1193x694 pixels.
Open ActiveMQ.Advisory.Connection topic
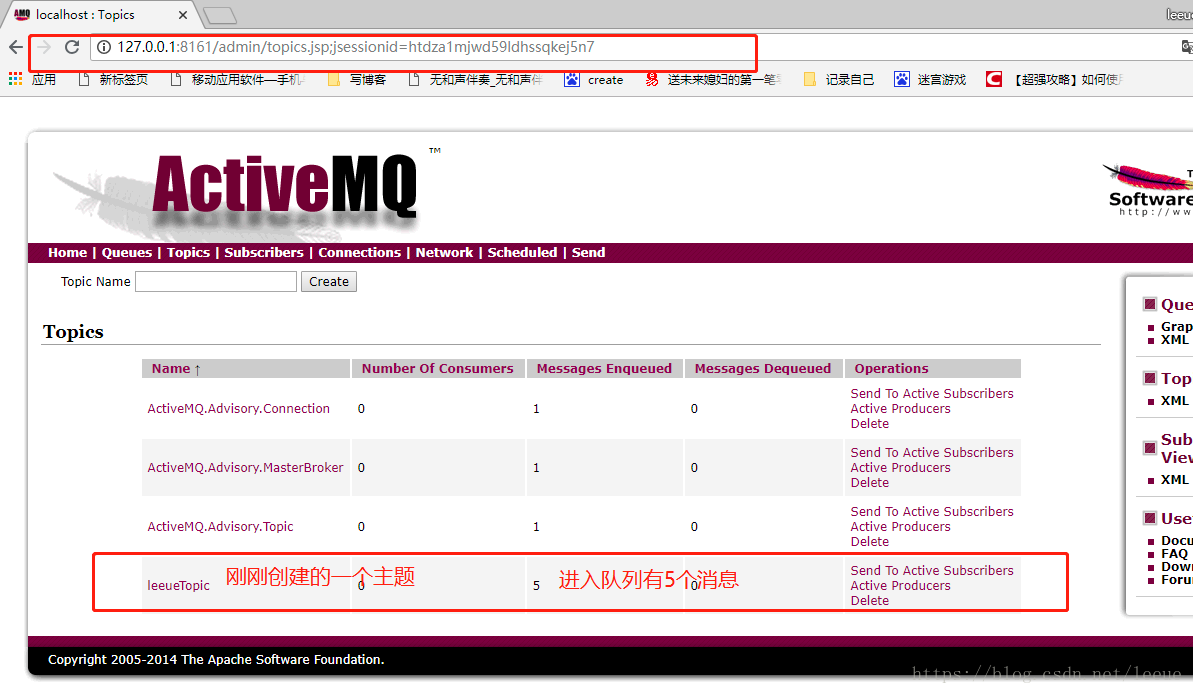pos(238,409)
